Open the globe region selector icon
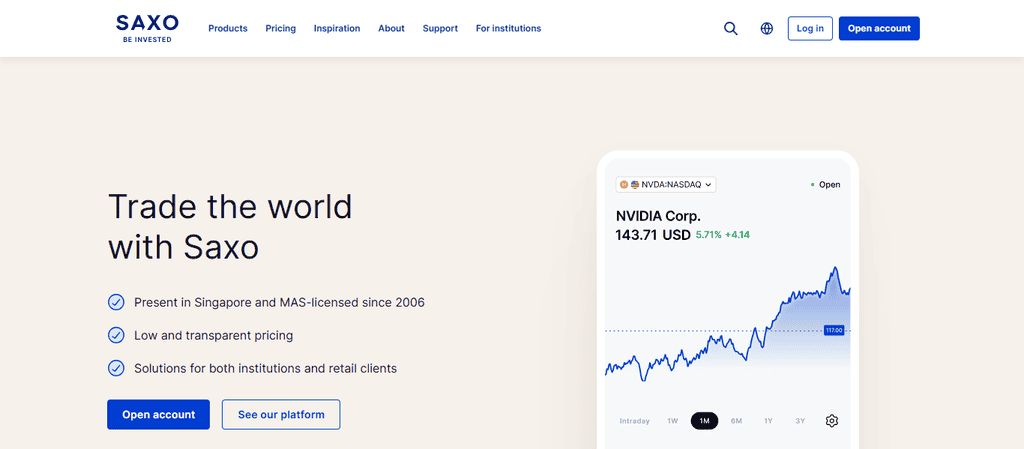 (767, 29)
